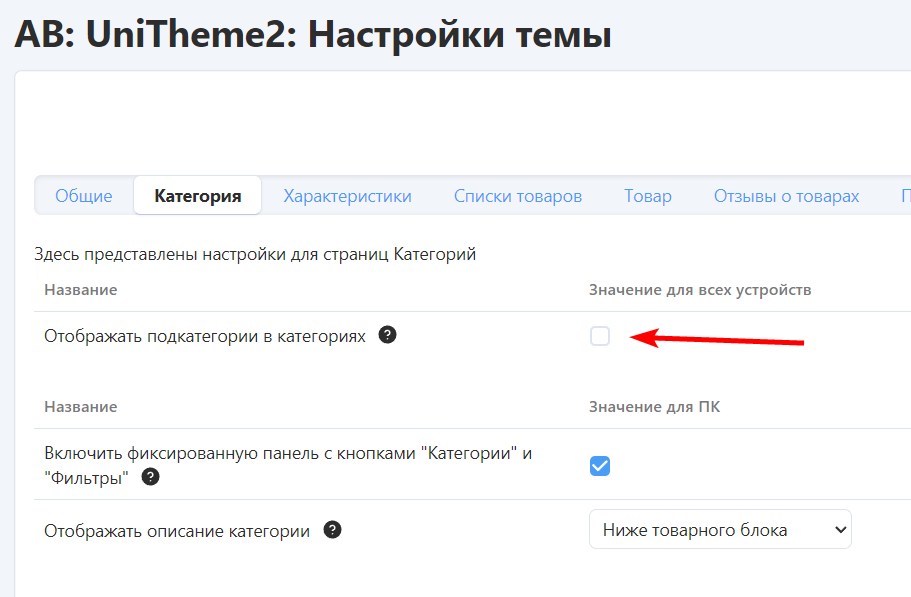911x597 pixels.
Task: Open help tooltip for subcategories display setting
Action: pos(387,335)
